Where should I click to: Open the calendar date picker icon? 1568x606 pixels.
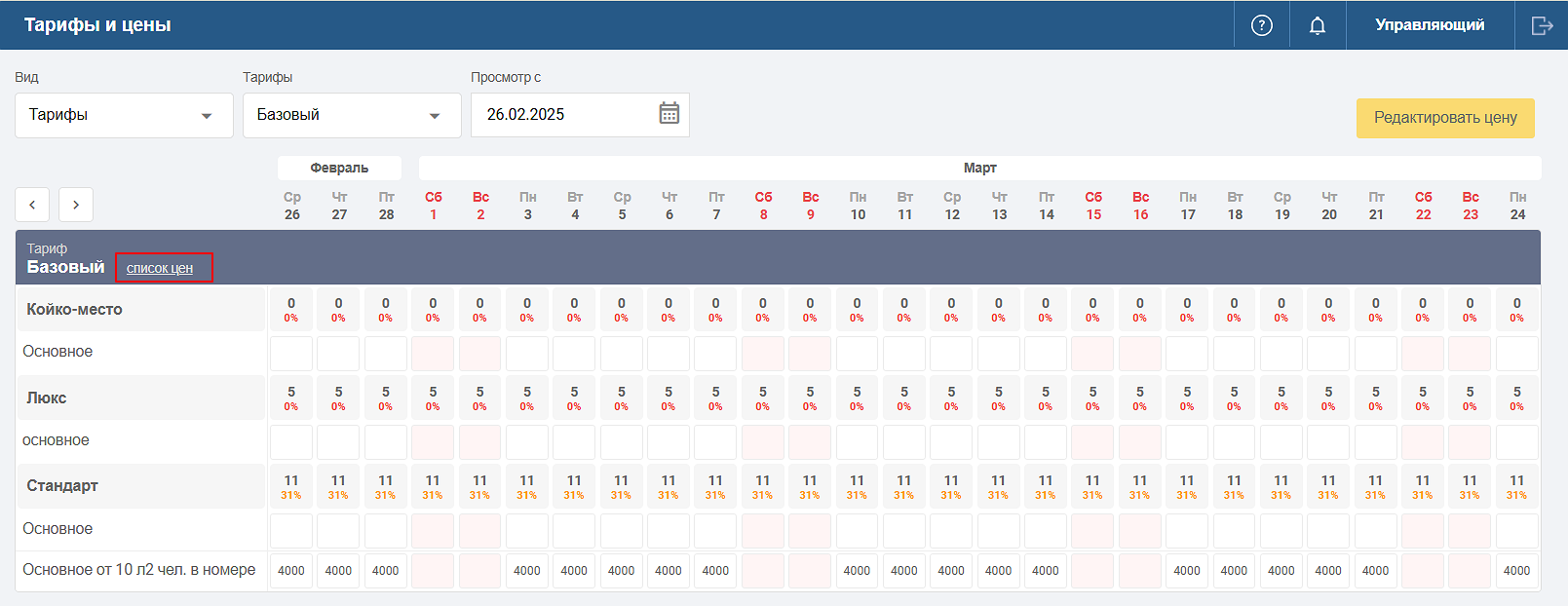pyautogui.click(x=669, y=113)
